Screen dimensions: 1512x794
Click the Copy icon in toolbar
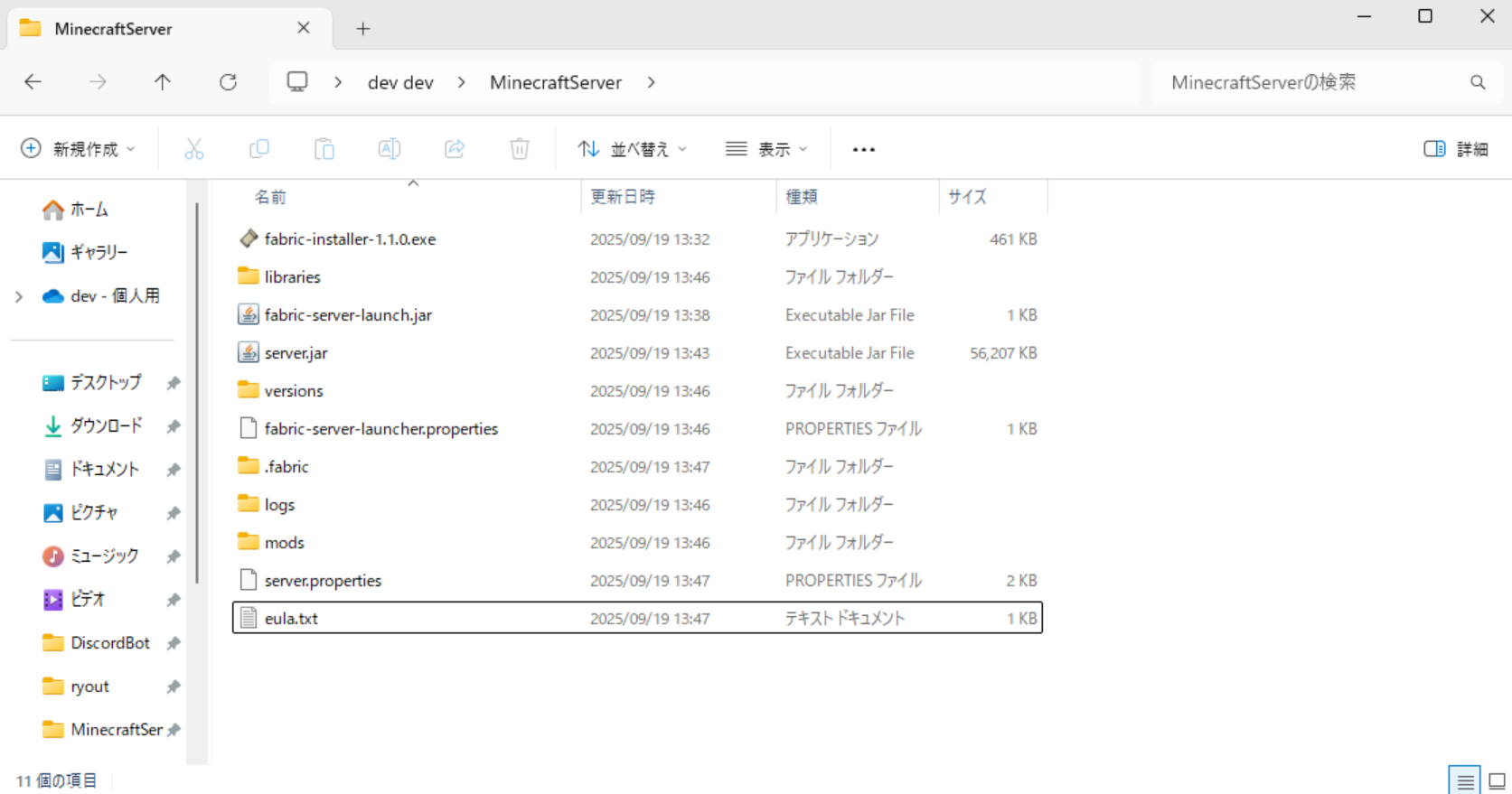259,149
